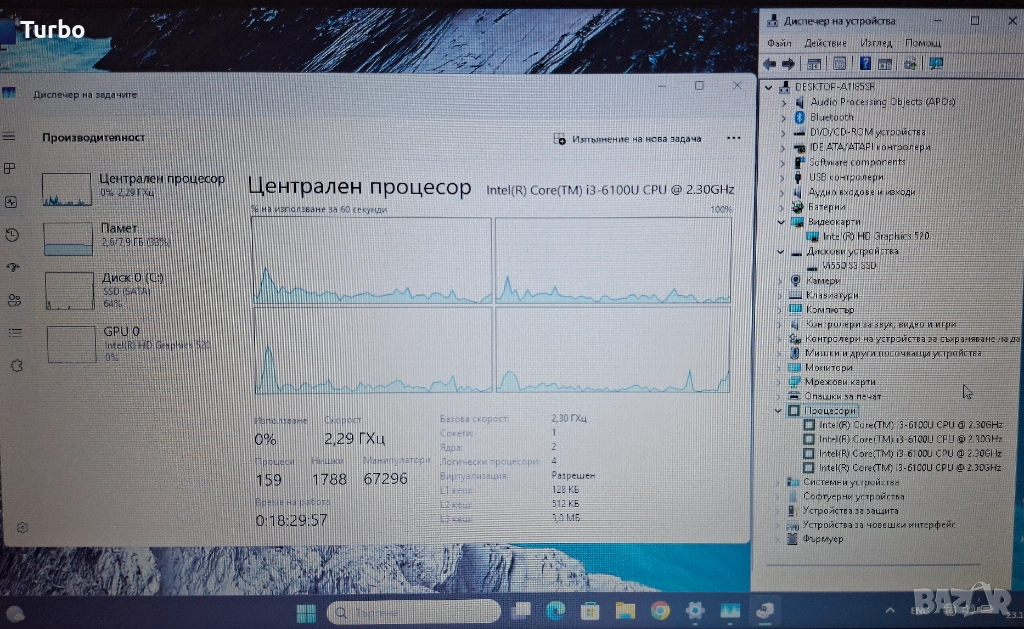Open the Изглед menu in Device Manager
This screenshot has width=1024, height=629.
875,43
